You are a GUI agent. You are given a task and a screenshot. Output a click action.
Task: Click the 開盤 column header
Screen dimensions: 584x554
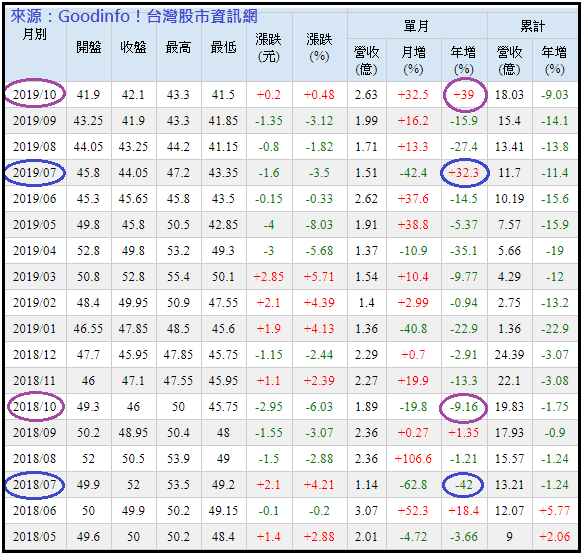coord(89,48)
